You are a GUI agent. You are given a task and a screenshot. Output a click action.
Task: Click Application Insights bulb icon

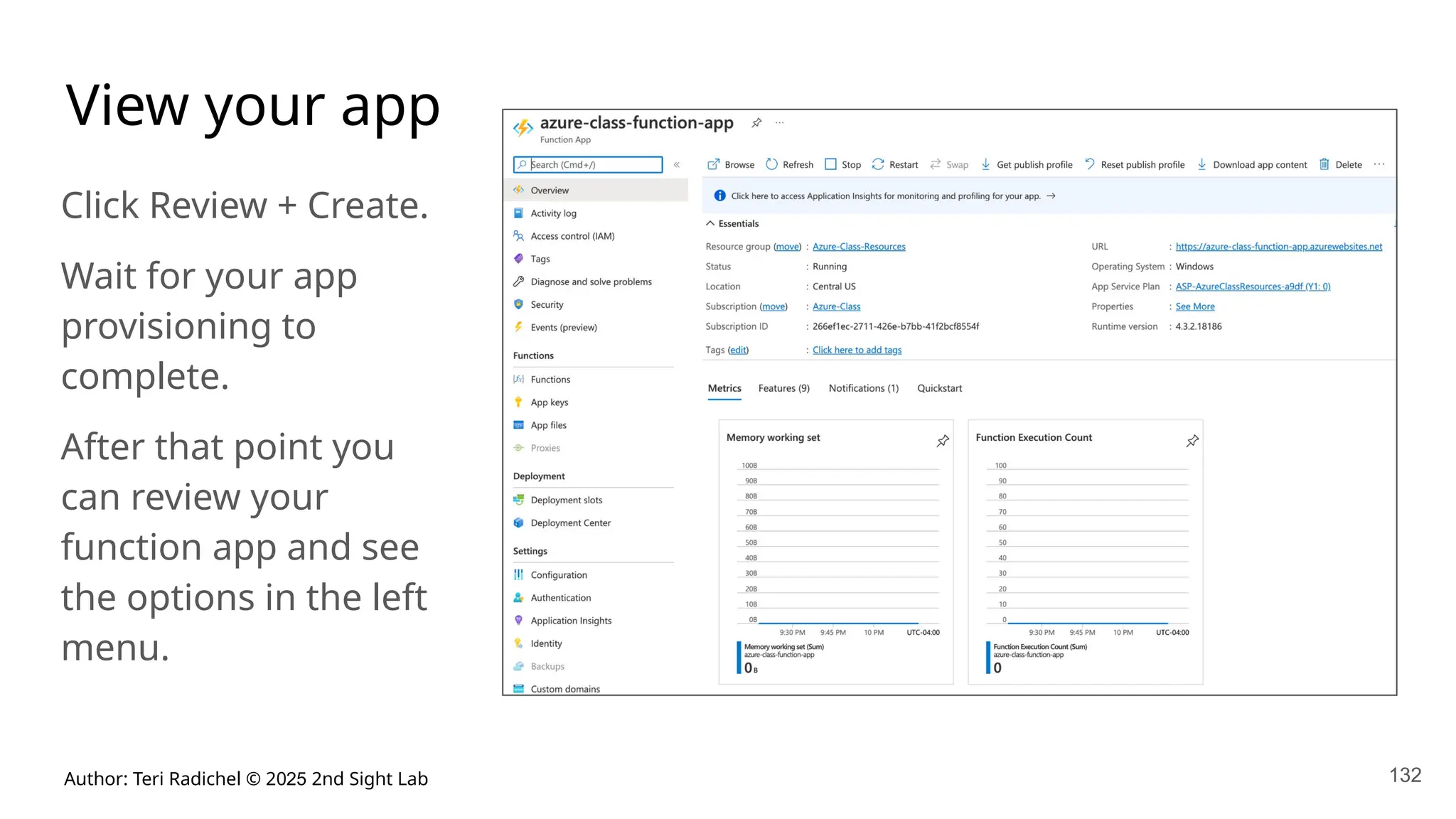518,620
